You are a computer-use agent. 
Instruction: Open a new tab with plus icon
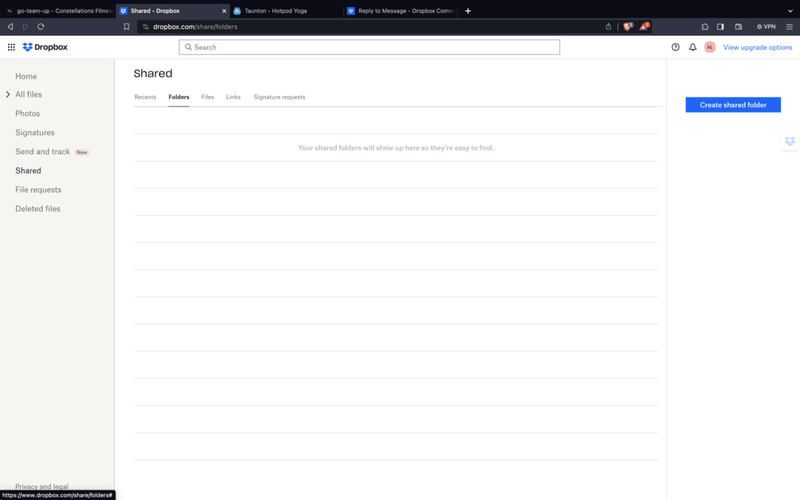click(x=468, y=11)
